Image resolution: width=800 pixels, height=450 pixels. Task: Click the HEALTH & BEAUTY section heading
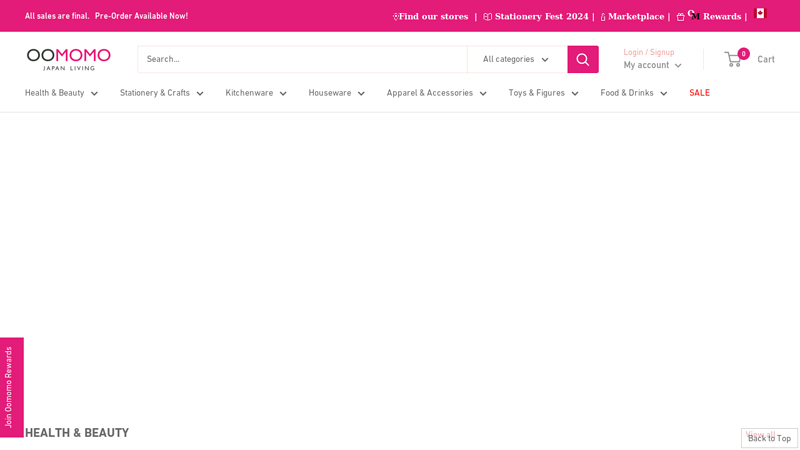pos(77,433)
